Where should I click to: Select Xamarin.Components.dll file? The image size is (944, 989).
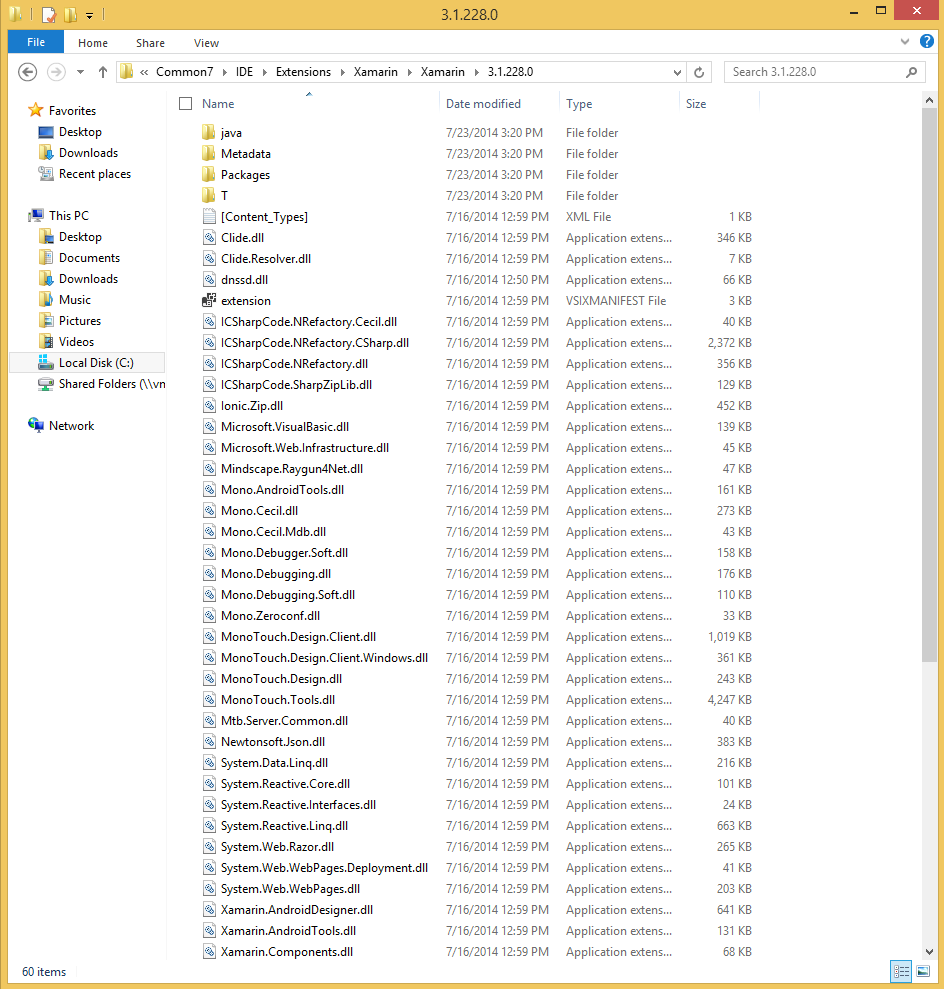[x=286, y=951]
